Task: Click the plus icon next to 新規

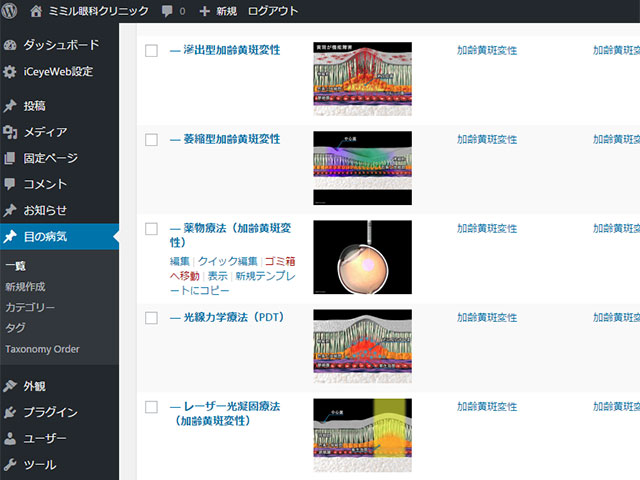Action: pyautogui.click(x=204, y=11)
